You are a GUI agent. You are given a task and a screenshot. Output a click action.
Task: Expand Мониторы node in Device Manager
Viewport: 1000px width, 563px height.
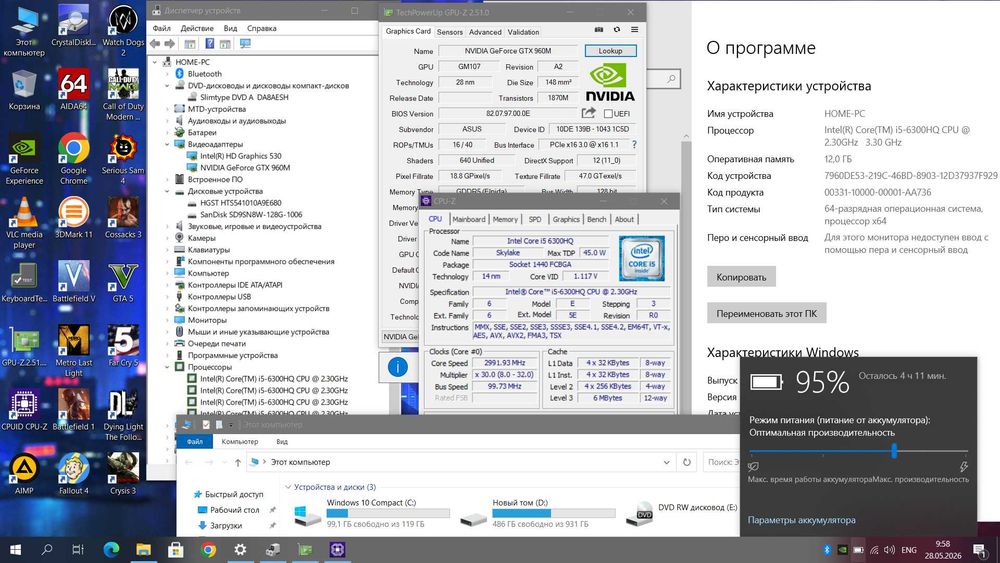point(168,320)
